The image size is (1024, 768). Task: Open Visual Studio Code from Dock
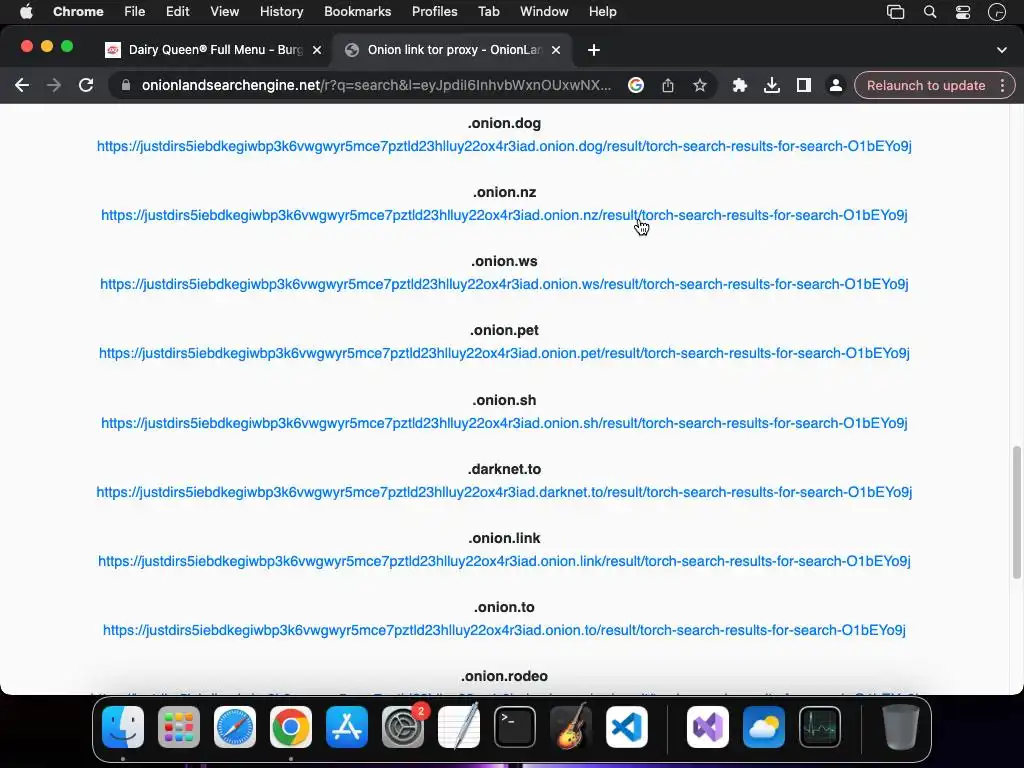(x=627, y=727)
